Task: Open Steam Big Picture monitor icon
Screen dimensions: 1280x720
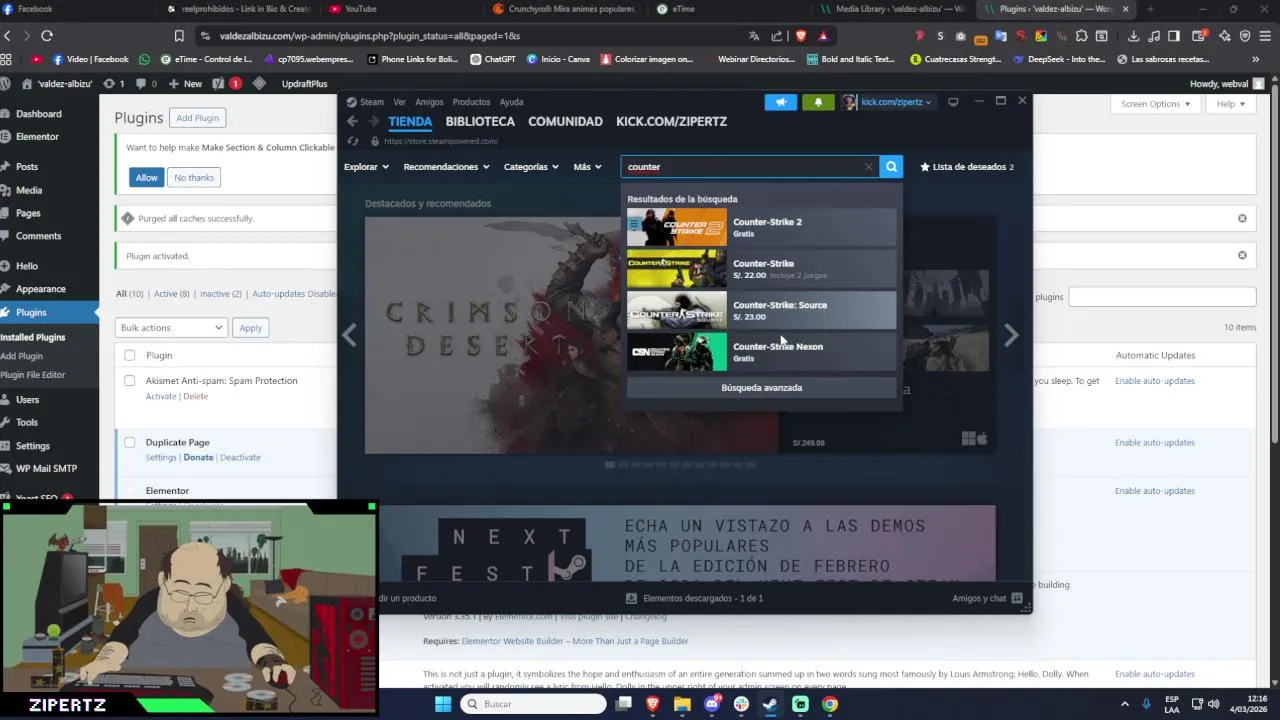Action: [x=953, y=102]
